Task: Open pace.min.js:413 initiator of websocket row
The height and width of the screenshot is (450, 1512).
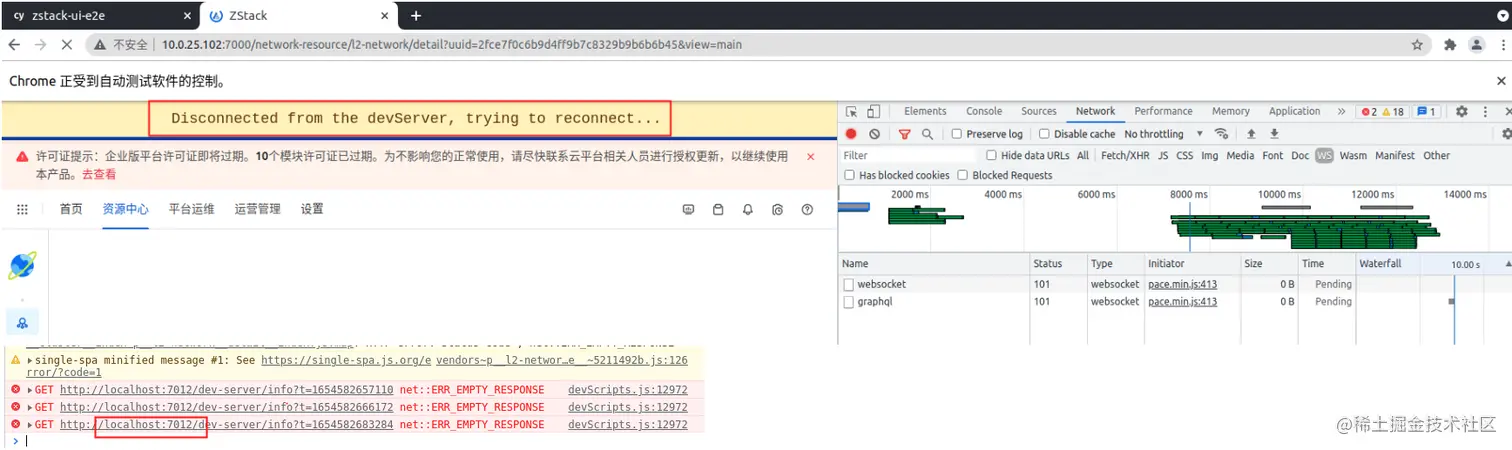Action: pyautogui.click(x=1182, y=285)
